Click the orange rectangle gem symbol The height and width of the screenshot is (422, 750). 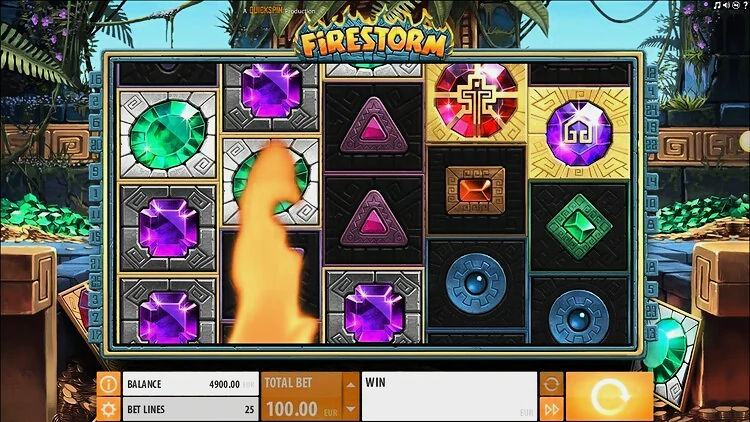tap(475, 190)
